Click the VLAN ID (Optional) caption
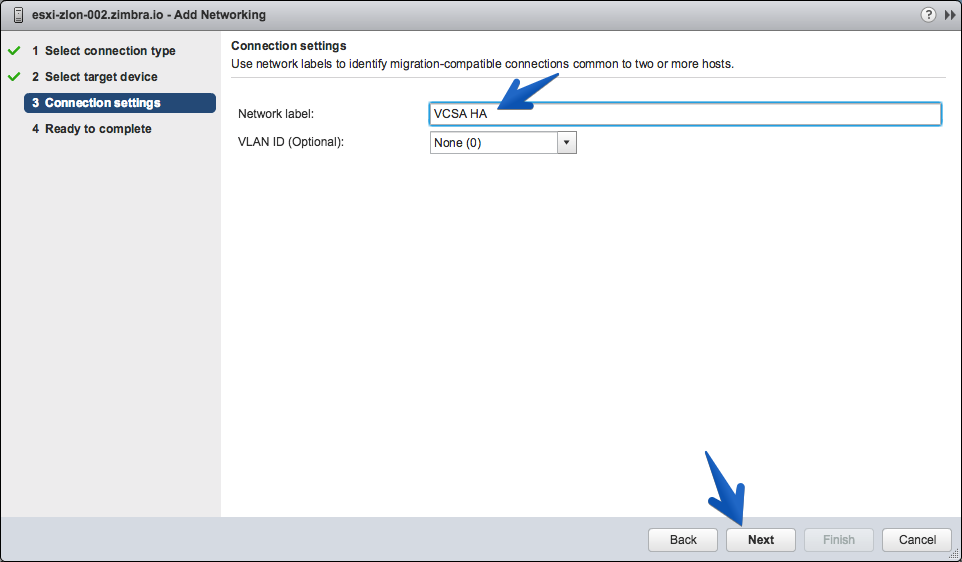 click(291, 142)
